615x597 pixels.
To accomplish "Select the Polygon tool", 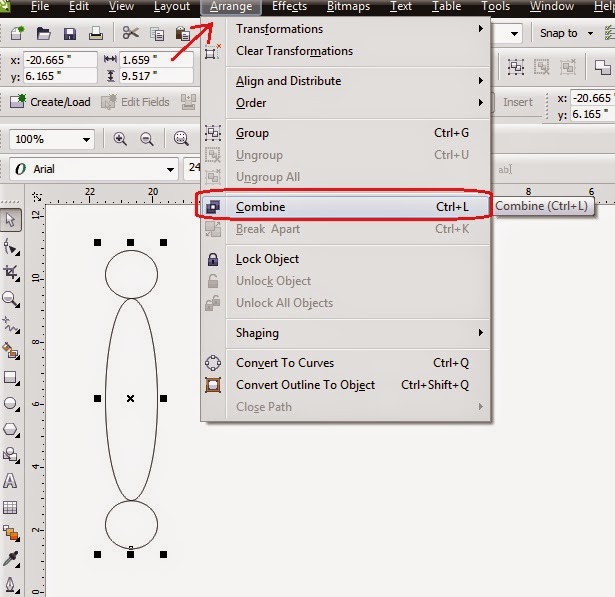I will point(11,430).
